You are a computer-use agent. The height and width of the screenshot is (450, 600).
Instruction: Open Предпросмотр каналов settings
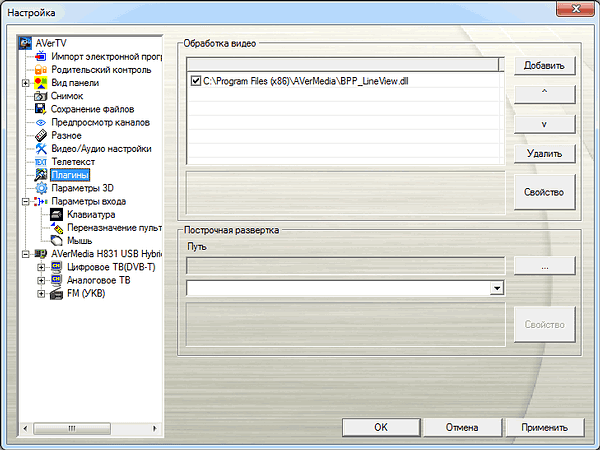(100, 122)
